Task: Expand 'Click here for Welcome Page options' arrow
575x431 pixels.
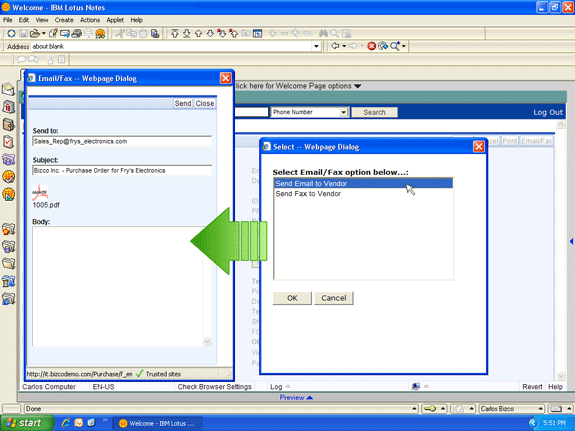Action: coord(358,86)
